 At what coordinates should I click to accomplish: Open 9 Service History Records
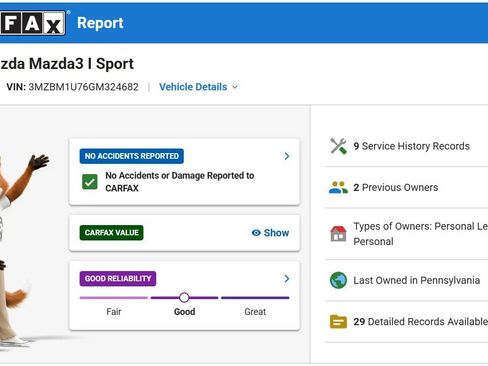tap(406, 146)
